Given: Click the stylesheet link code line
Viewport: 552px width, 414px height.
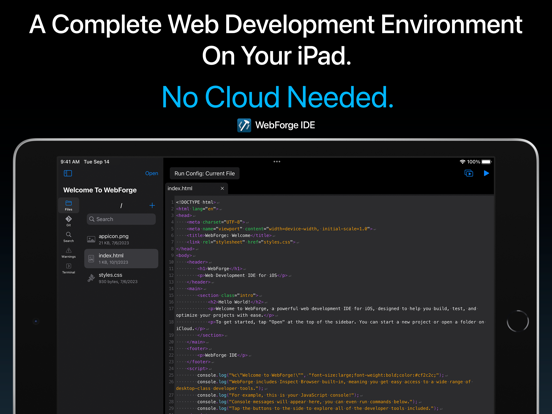Looking at the screenshot, I should [242, 242].
